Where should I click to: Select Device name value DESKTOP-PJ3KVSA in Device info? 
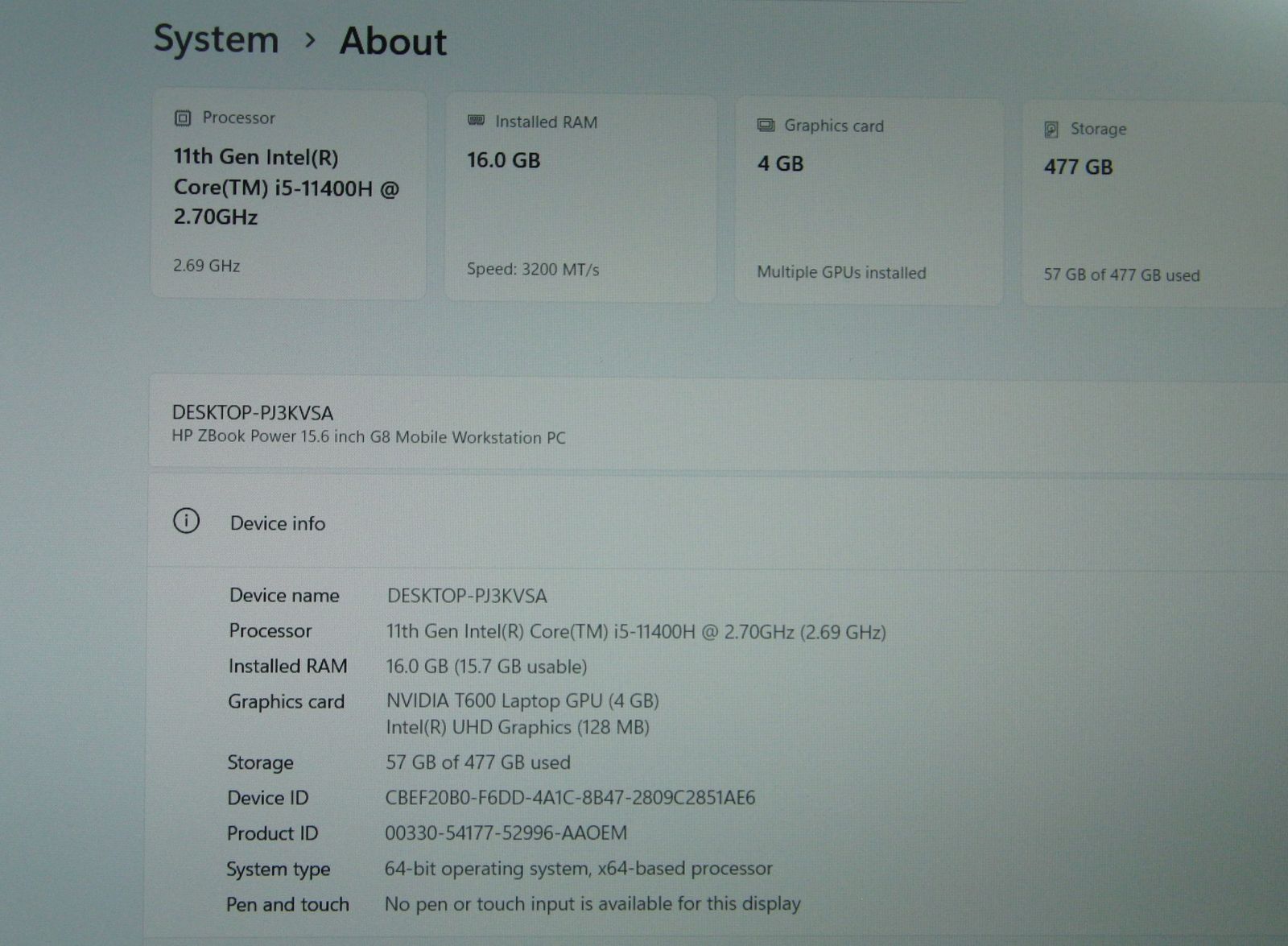[467, 596]
